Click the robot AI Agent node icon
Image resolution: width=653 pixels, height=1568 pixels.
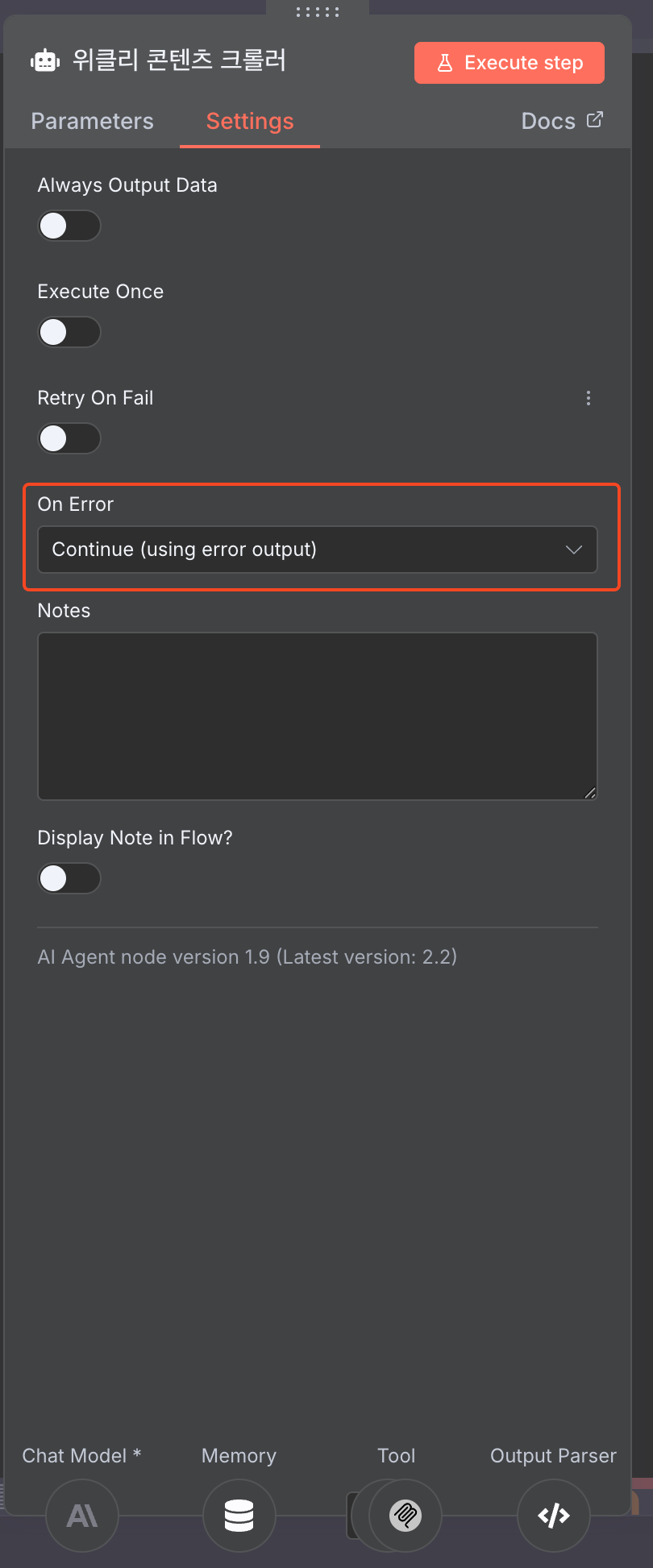point(45,60)
